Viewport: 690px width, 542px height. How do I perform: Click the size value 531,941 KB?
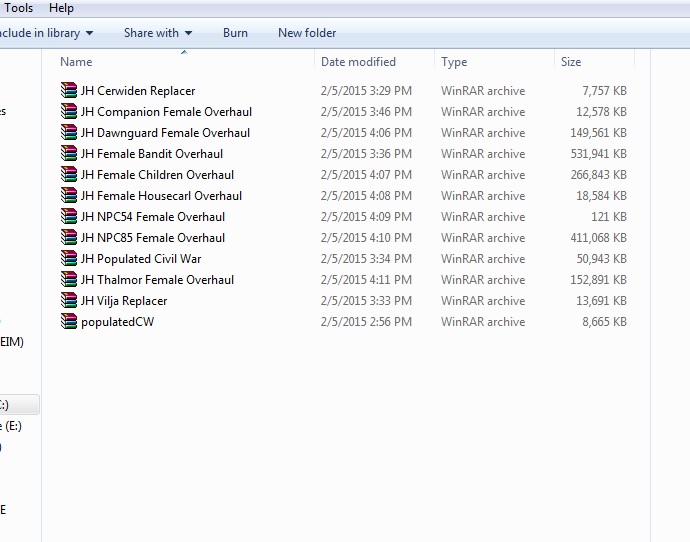click(598, 154)
